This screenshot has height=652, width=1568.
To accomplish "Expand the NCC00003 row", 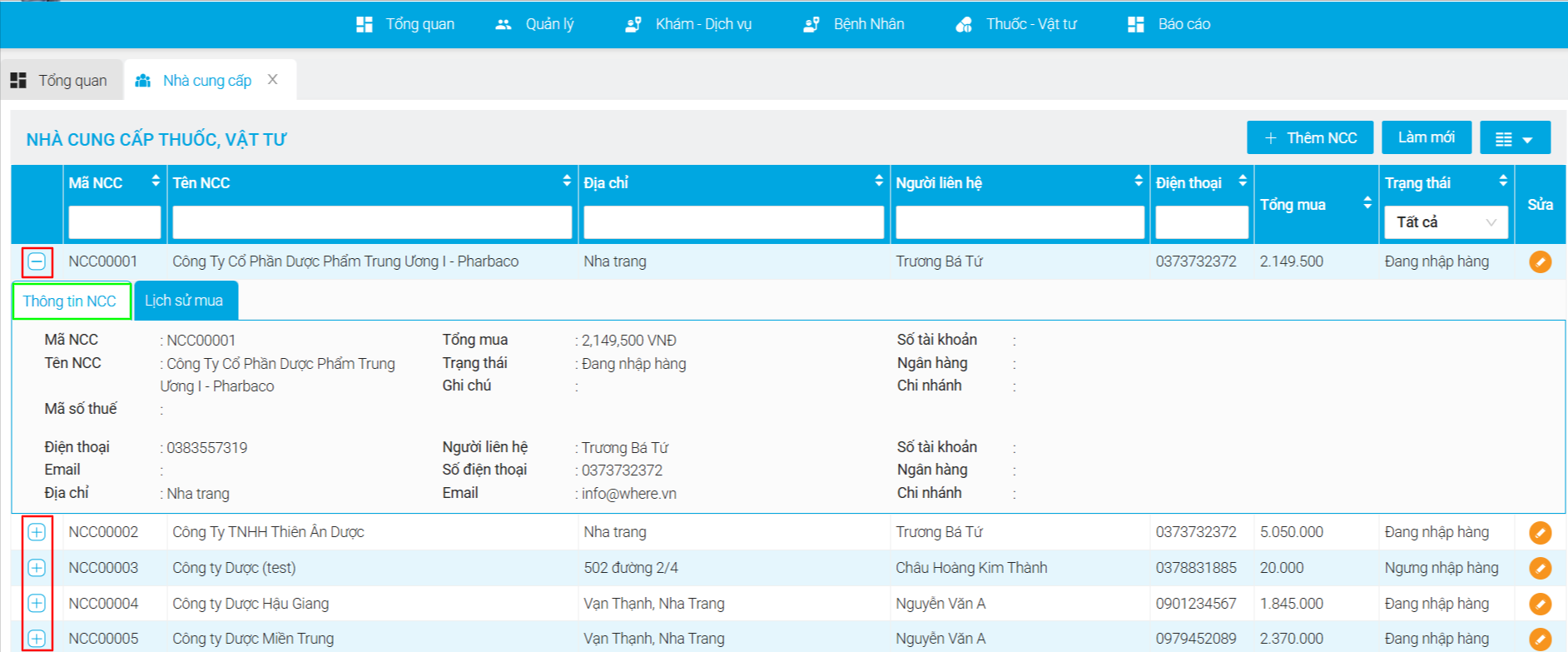I will coord(37,568).
